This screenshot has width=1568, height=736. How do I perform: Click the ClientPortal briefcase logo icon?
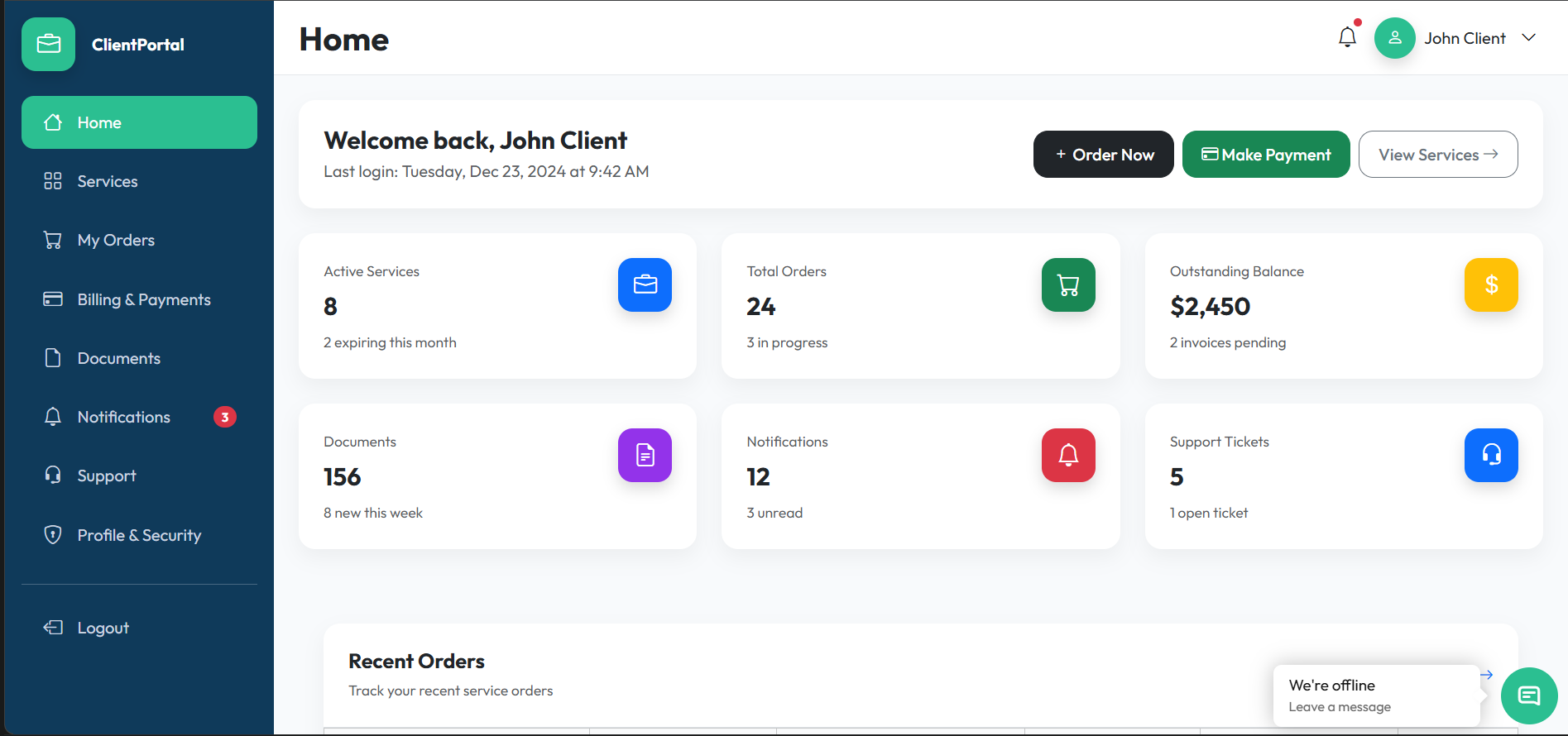pos(48,44)
